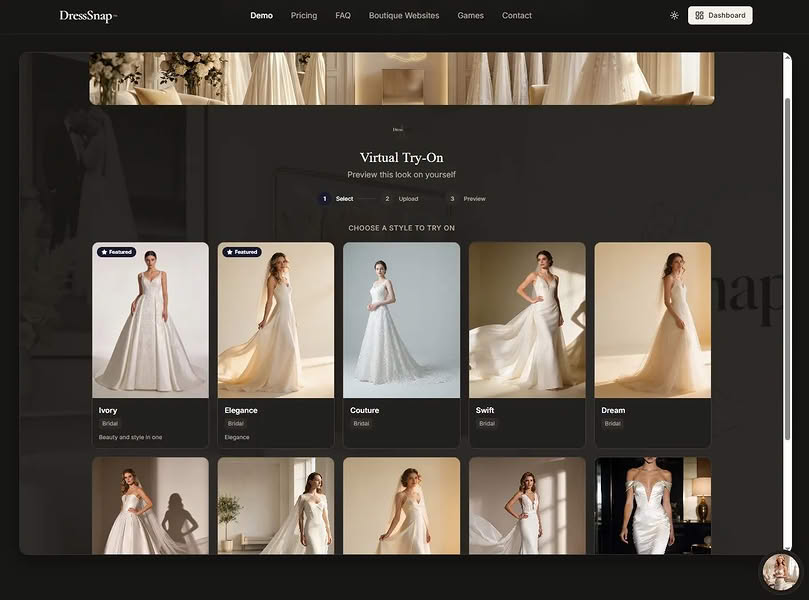Screen dimensions: 809x600
Task: Click the Featured badge on Elegance card
Action: [242, 252]
